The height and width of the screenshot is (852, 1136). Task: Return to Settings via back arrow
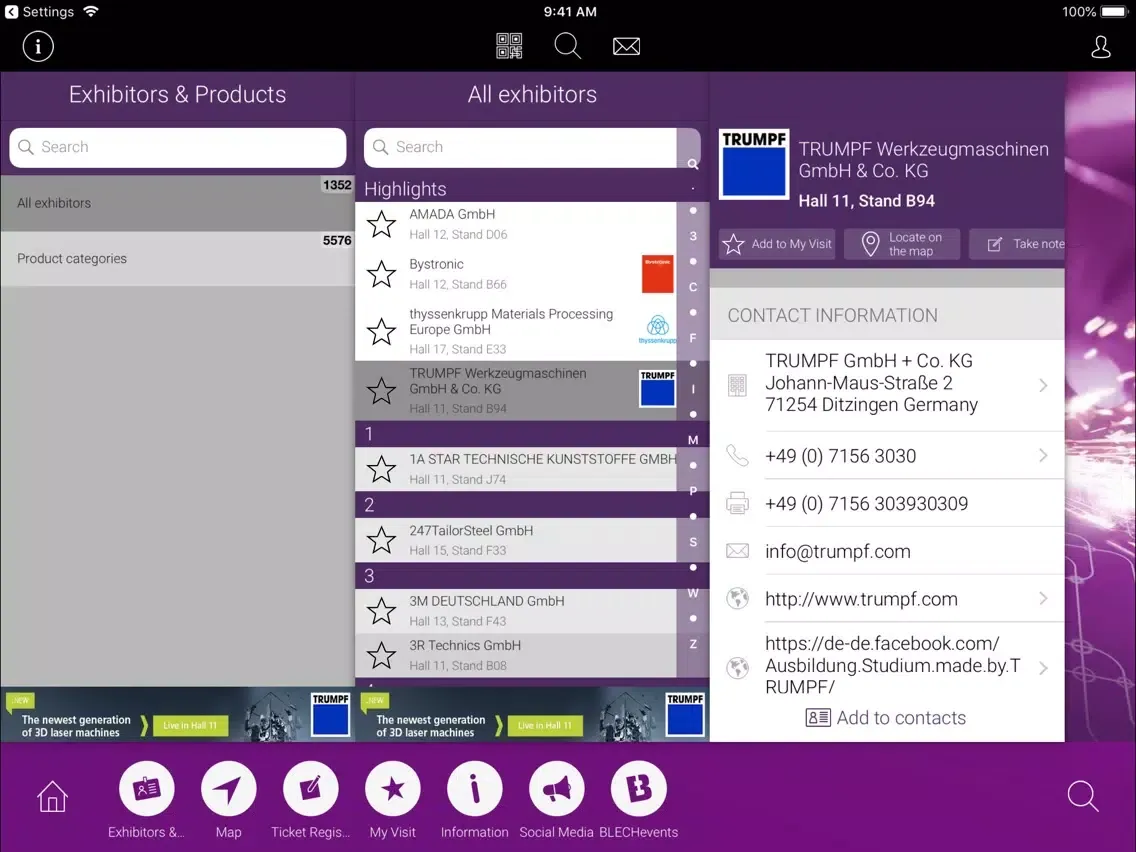(12, 12)
